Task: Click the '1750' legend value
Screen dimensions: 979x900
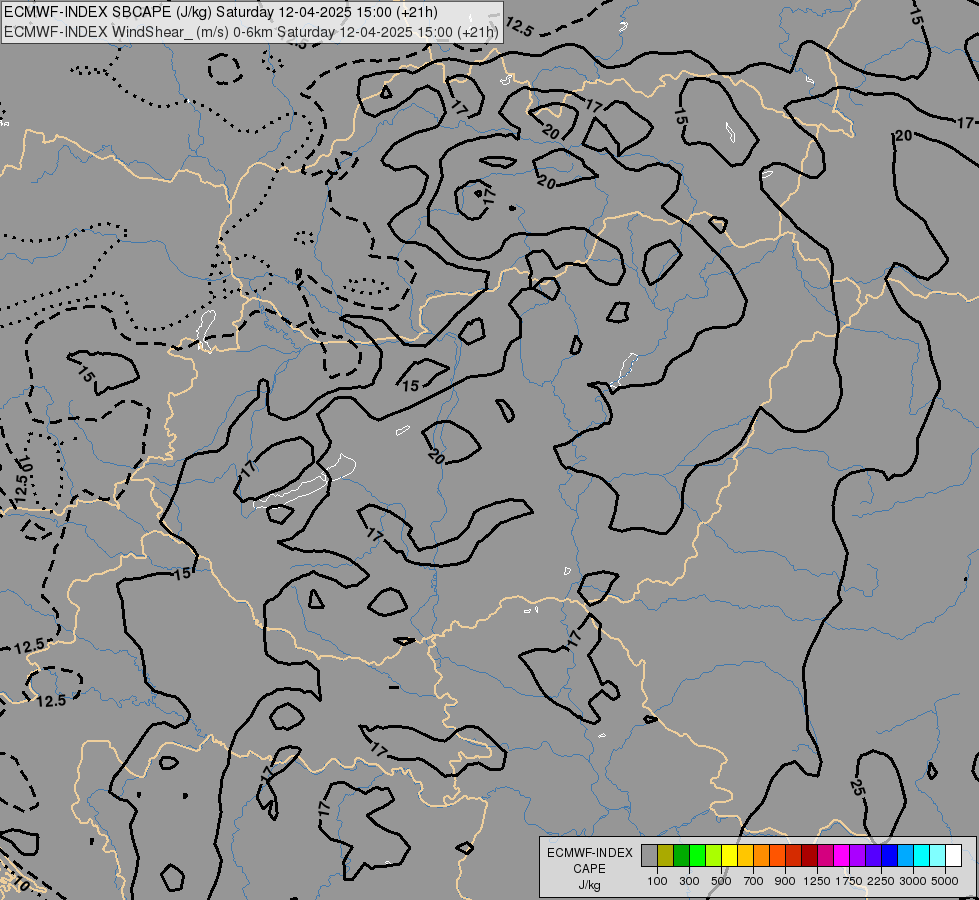Action: coord(849,881)
